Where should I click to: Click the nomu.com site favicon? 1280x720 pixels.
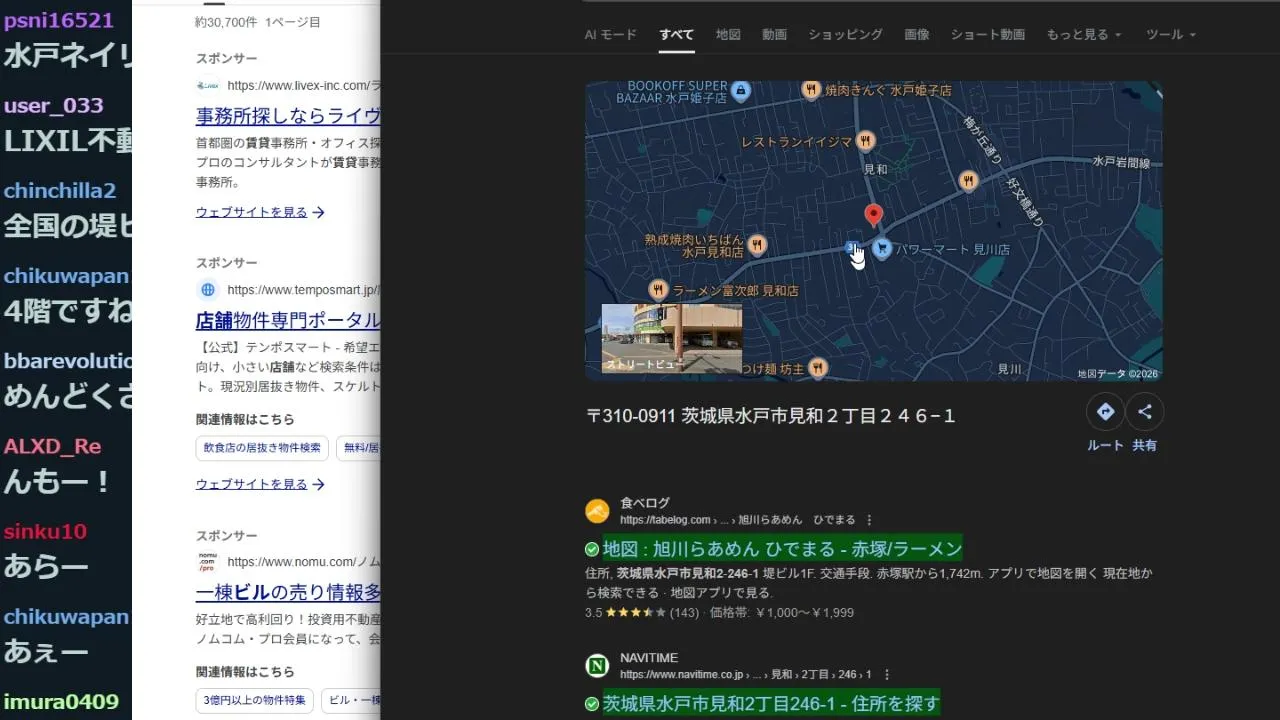click(208, 562)
